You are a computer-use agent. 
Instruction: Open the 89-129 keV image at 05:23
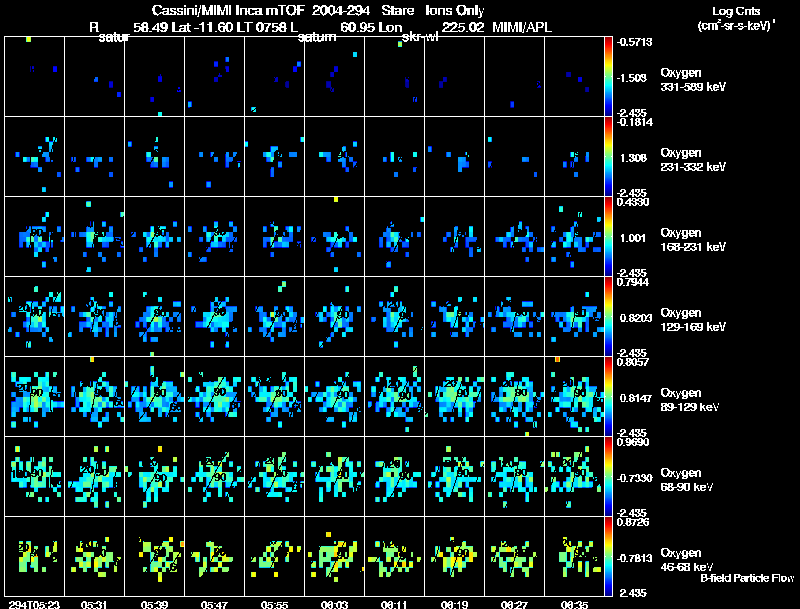click(34, 397)
